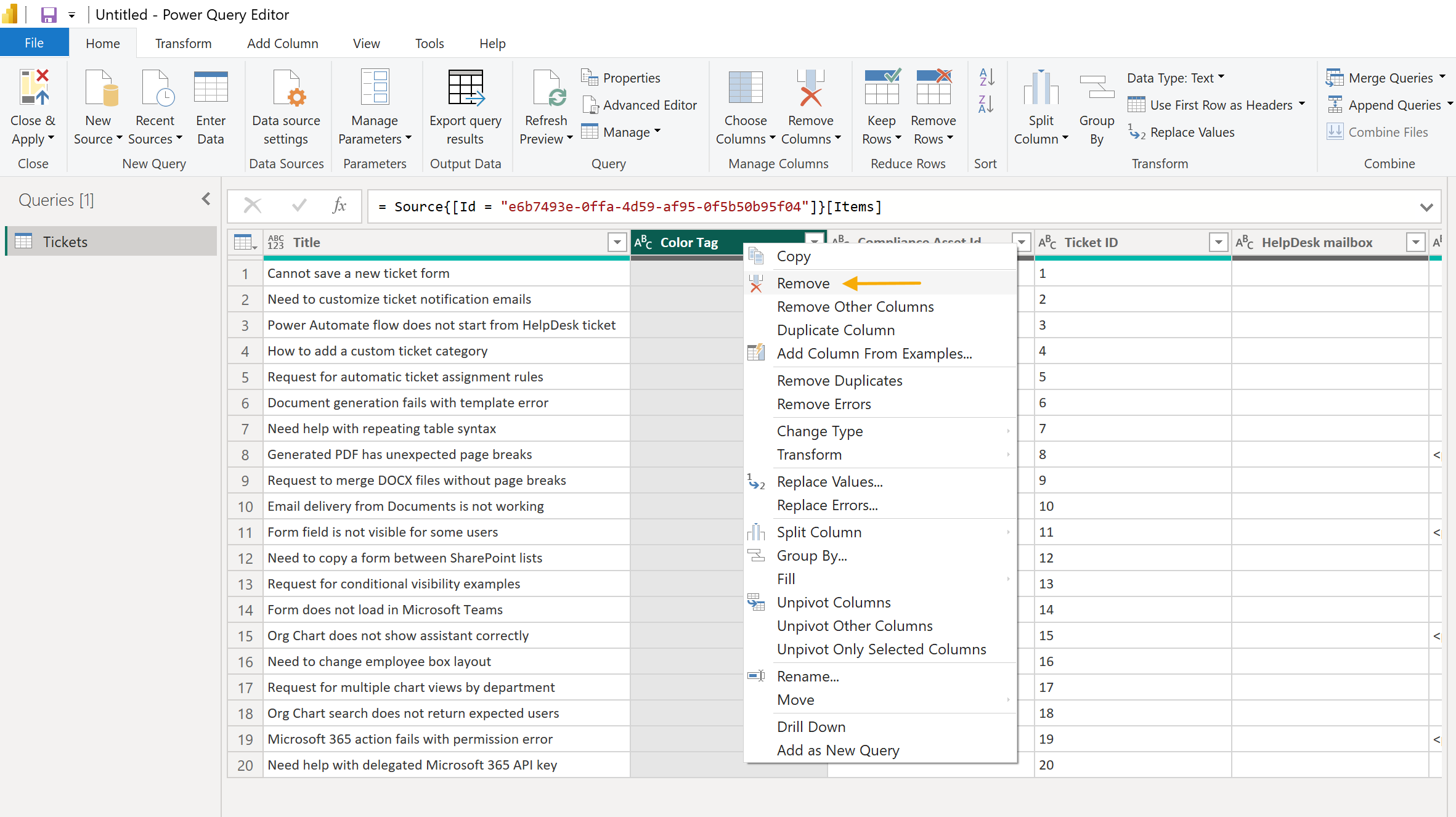The width and height of the screenshot is (1456, 817).
Task: Select Remove Other Columns menu entry
Action: (880, 307)
